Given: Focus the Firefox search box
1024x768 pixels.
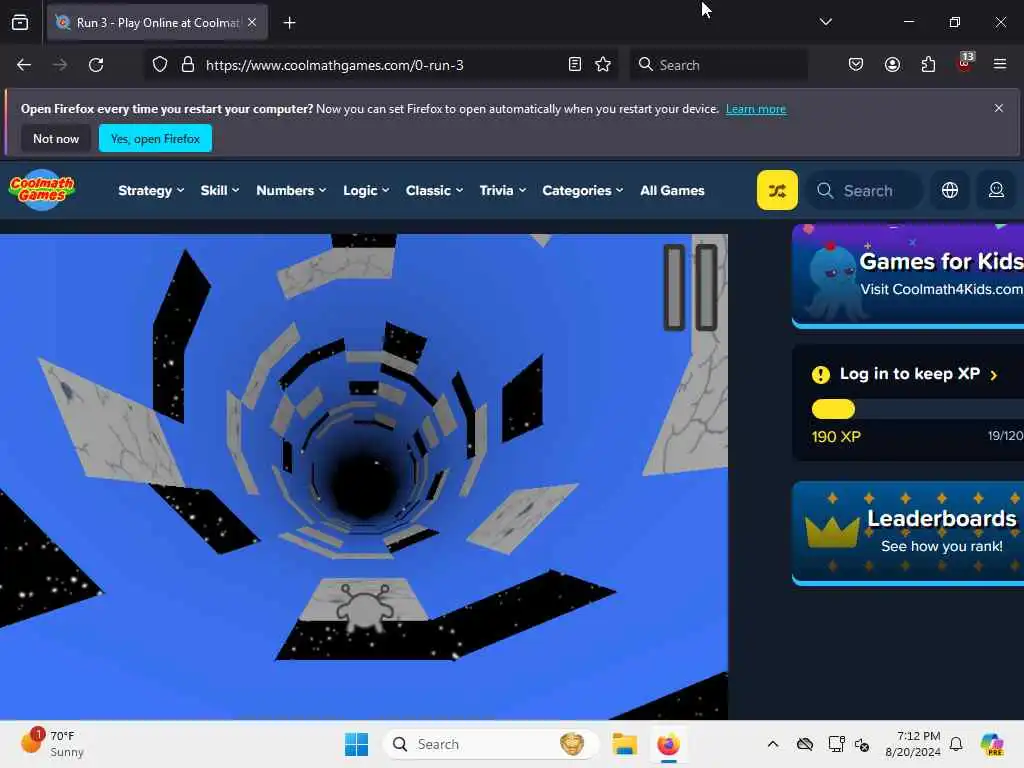Looking at the screenshot, I should (719, 65).
